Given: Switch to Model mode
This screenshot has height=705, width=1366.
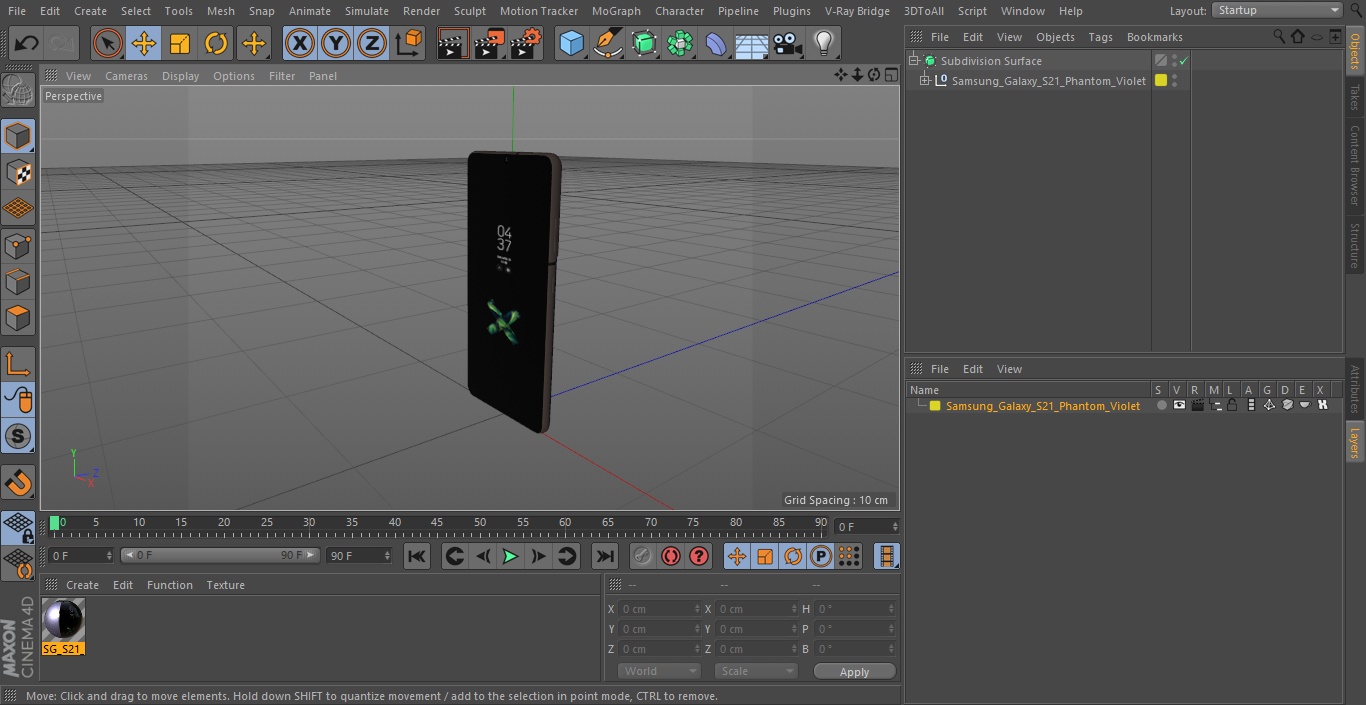Looking at the screenshot, I should tap(18, 135).
